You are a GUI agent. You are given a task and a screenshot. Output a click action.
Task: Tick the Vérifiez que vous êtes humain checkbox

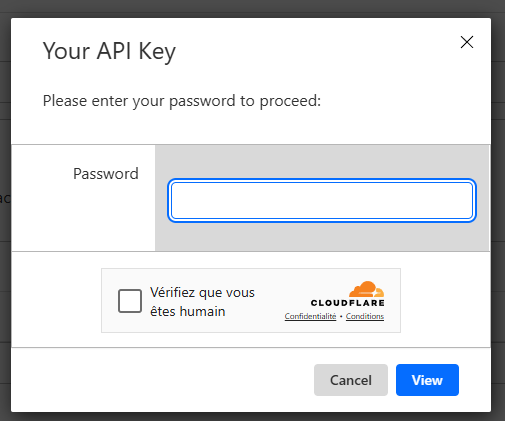[x=130, y=301]
